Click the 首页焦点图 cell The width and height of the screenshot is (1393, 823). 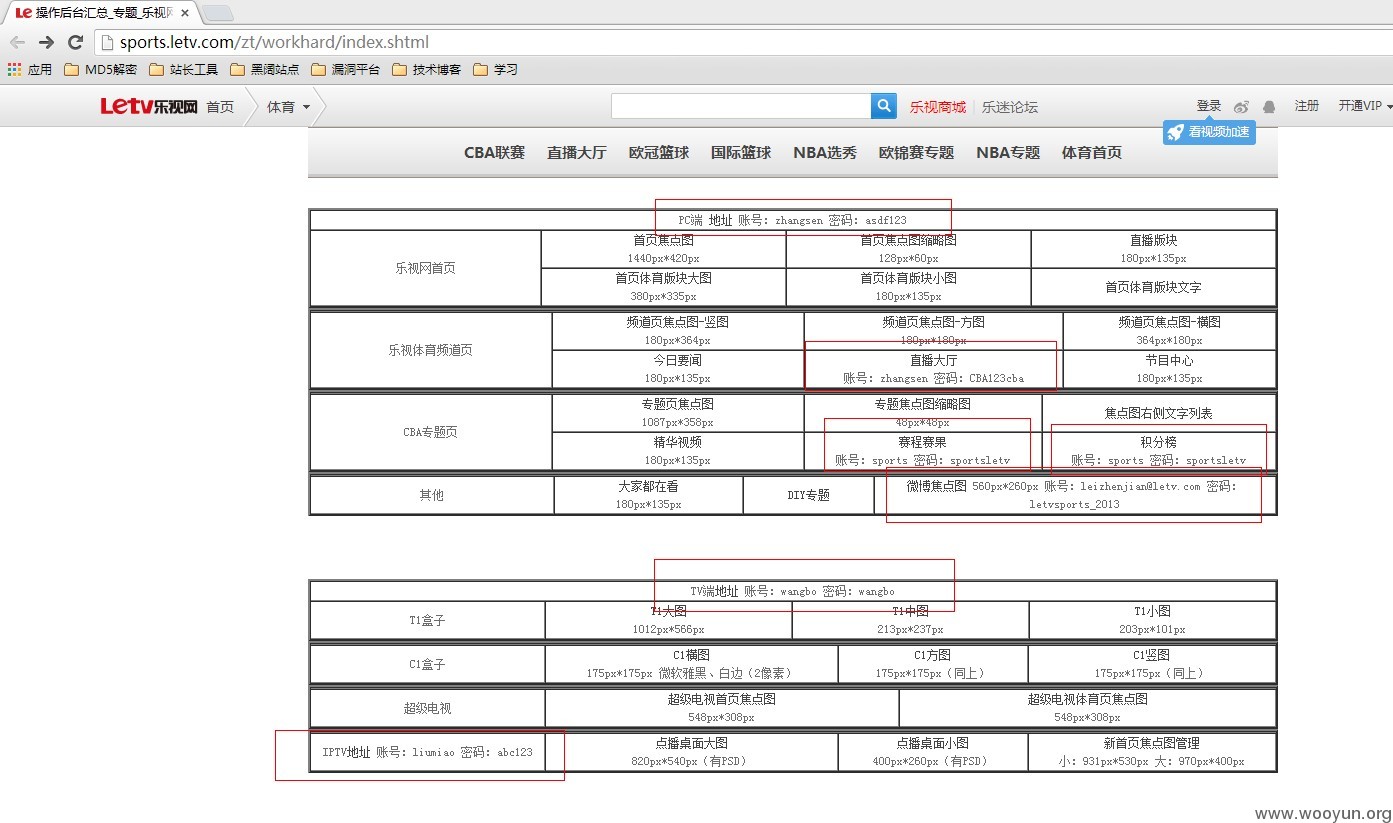(x=663, y=249)
